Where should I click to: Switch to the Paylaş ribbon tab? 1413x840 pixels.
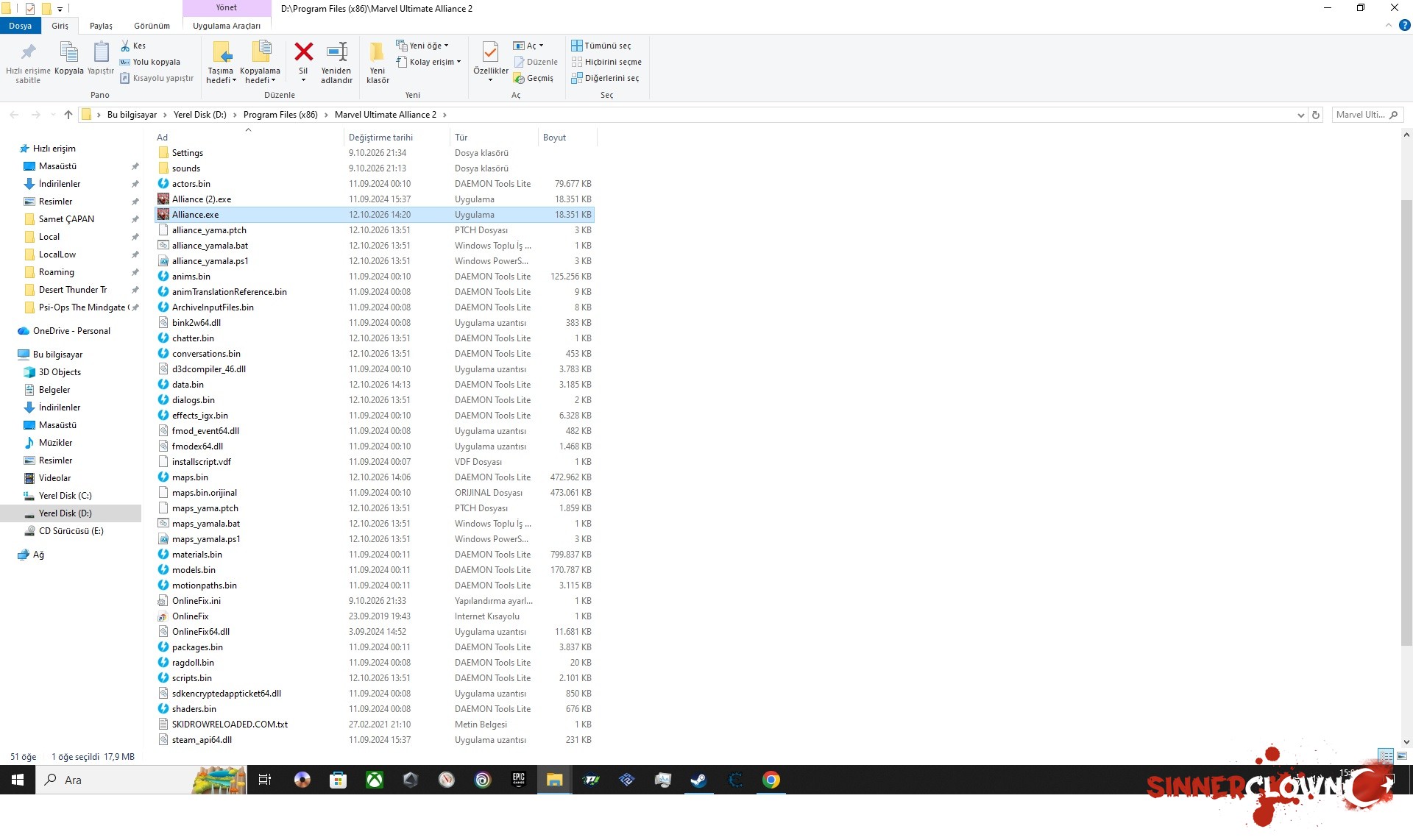[101, 26]
